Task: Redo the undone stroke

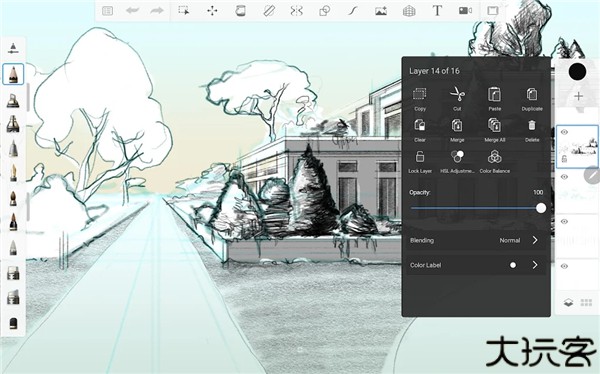Action: coord(157,11)
